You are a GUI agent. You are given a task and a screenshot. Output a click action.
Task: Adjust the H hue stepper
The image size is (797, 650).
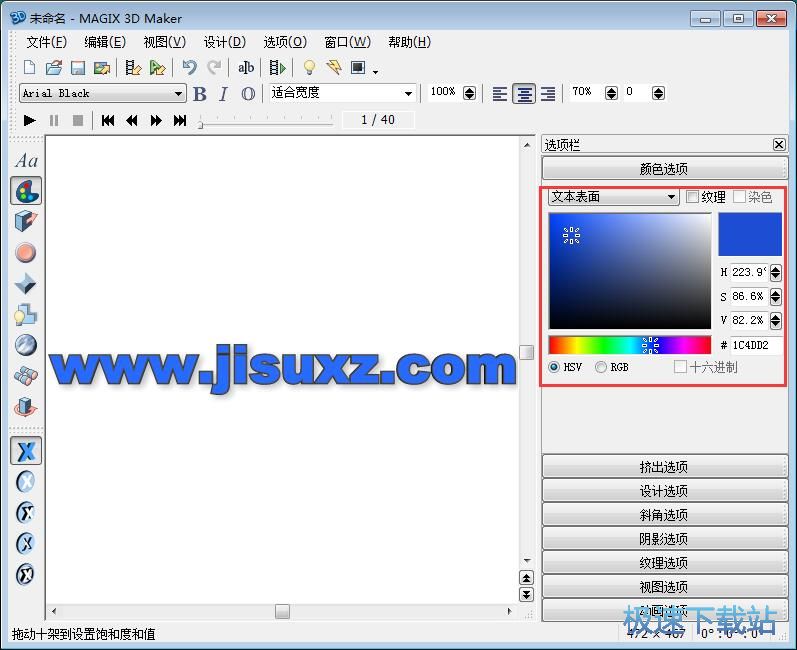[x=775, y=272]
